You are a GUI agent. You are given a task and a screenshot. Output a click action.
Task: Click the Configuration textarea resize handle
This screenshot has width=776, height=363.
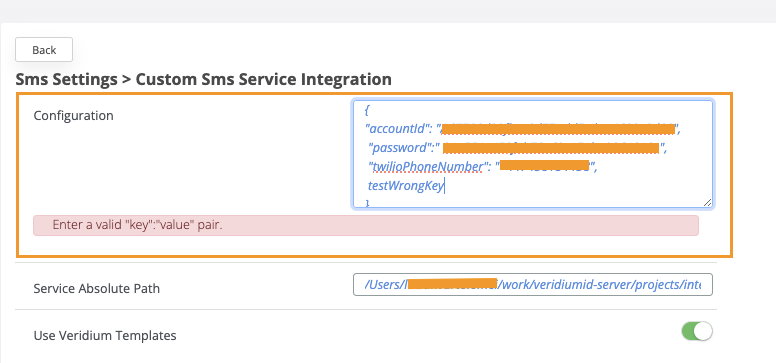point(708,202)
